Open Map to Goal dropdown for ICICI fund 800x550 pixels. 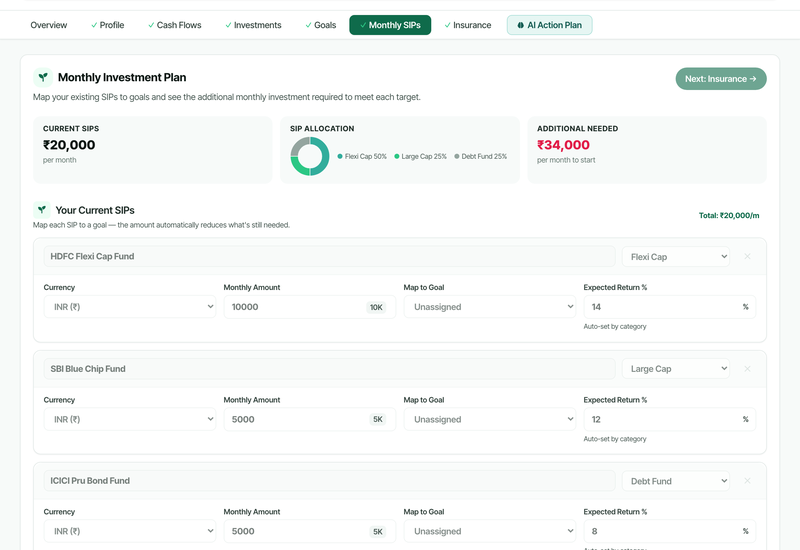[490, 531]
